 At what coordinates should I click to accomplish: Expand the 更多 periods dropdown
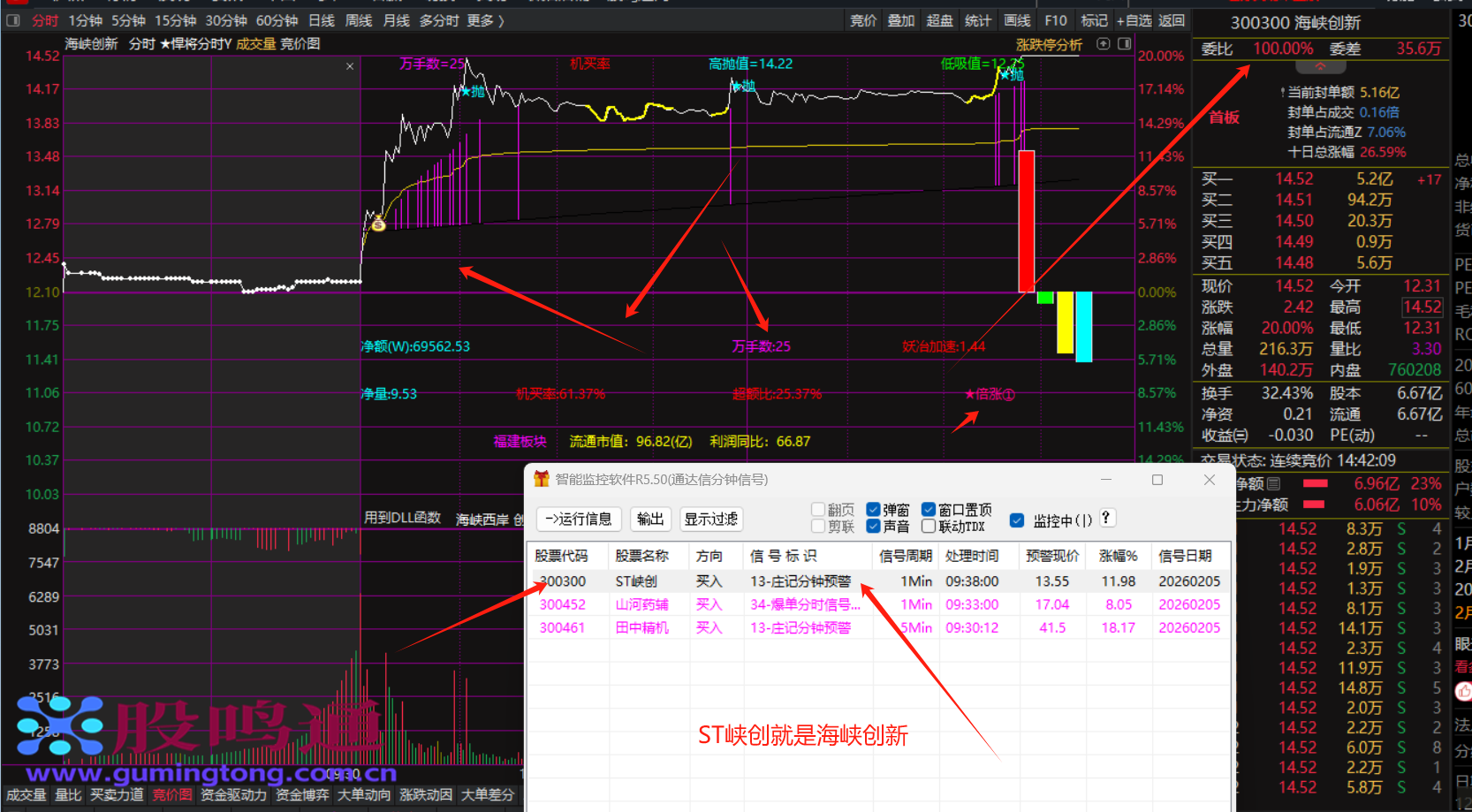485,20
